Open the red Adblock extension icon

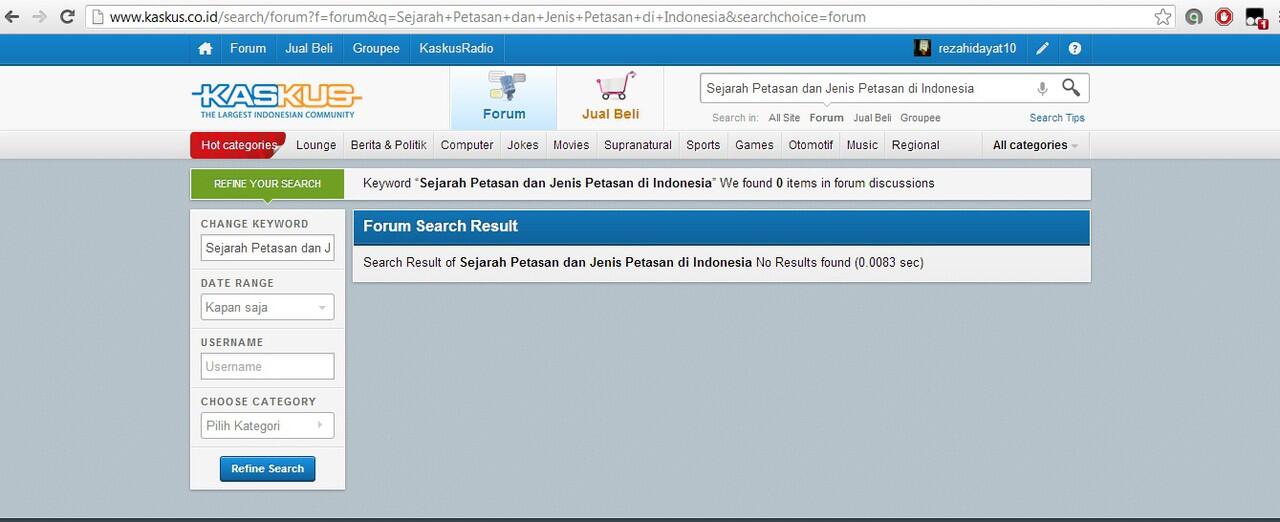[x=1224, y=17]
